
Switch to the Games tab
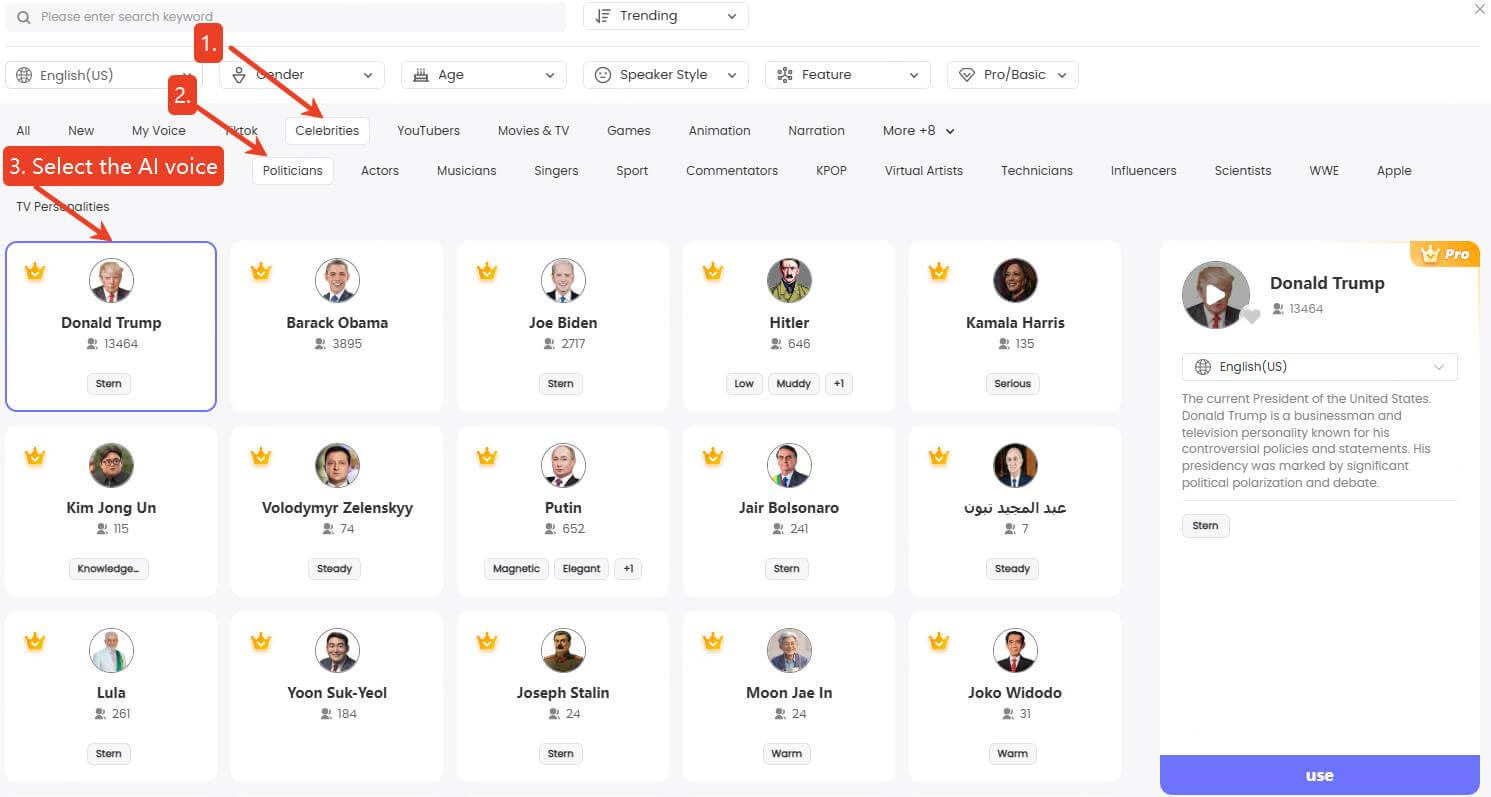click(628, 131)
